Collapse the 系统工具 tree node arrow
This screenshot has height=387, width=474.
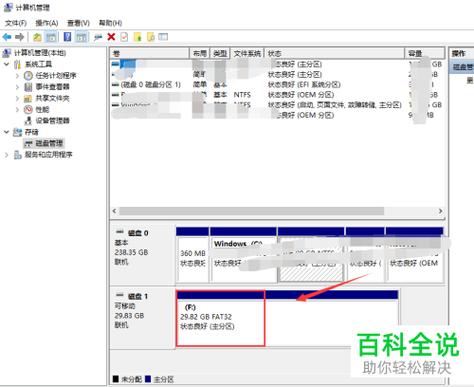point(7,64)
